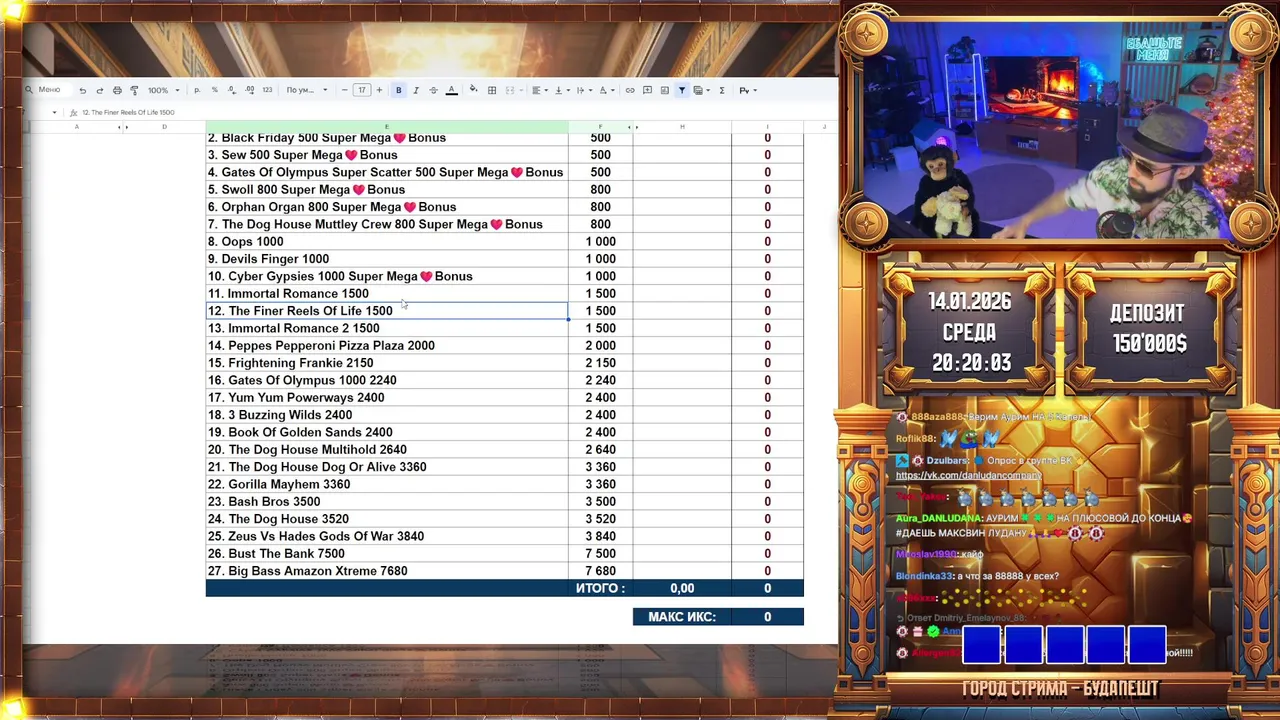
Task: Click the Merge cells icon
Action: [x=510, y=90]
